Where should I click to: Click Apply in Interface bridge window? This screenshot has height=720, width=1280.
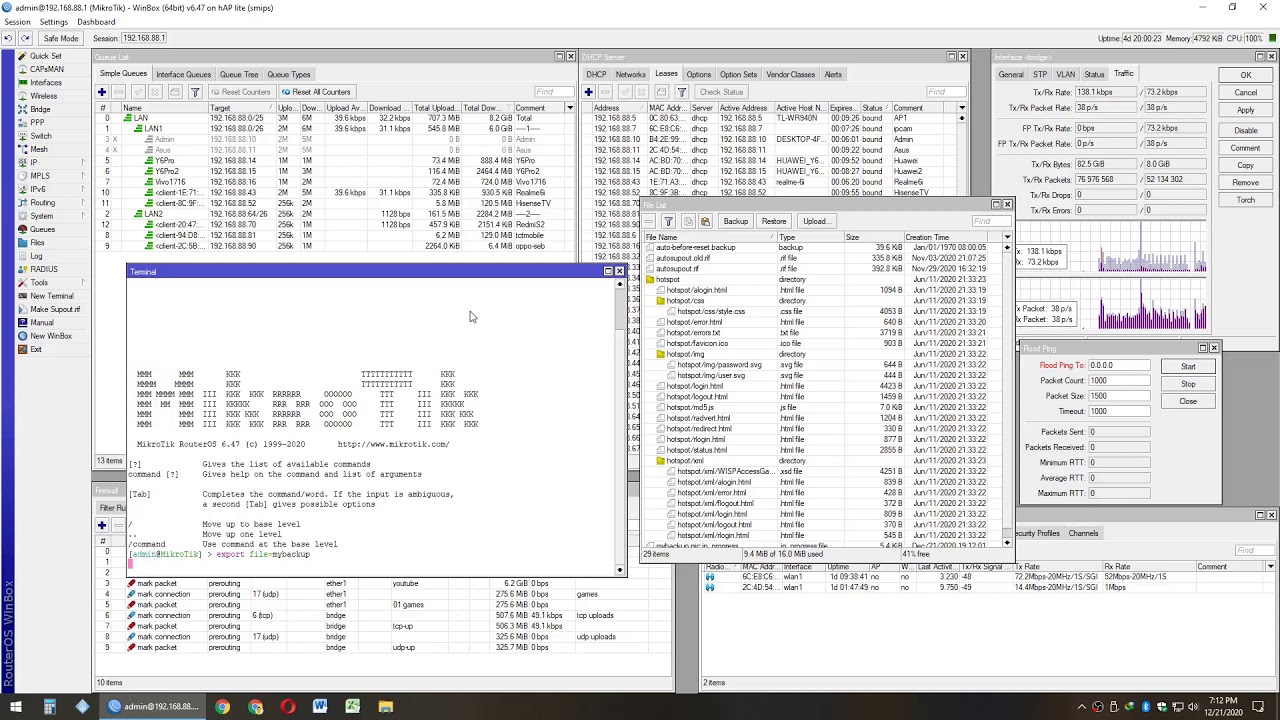[1245, 110]
